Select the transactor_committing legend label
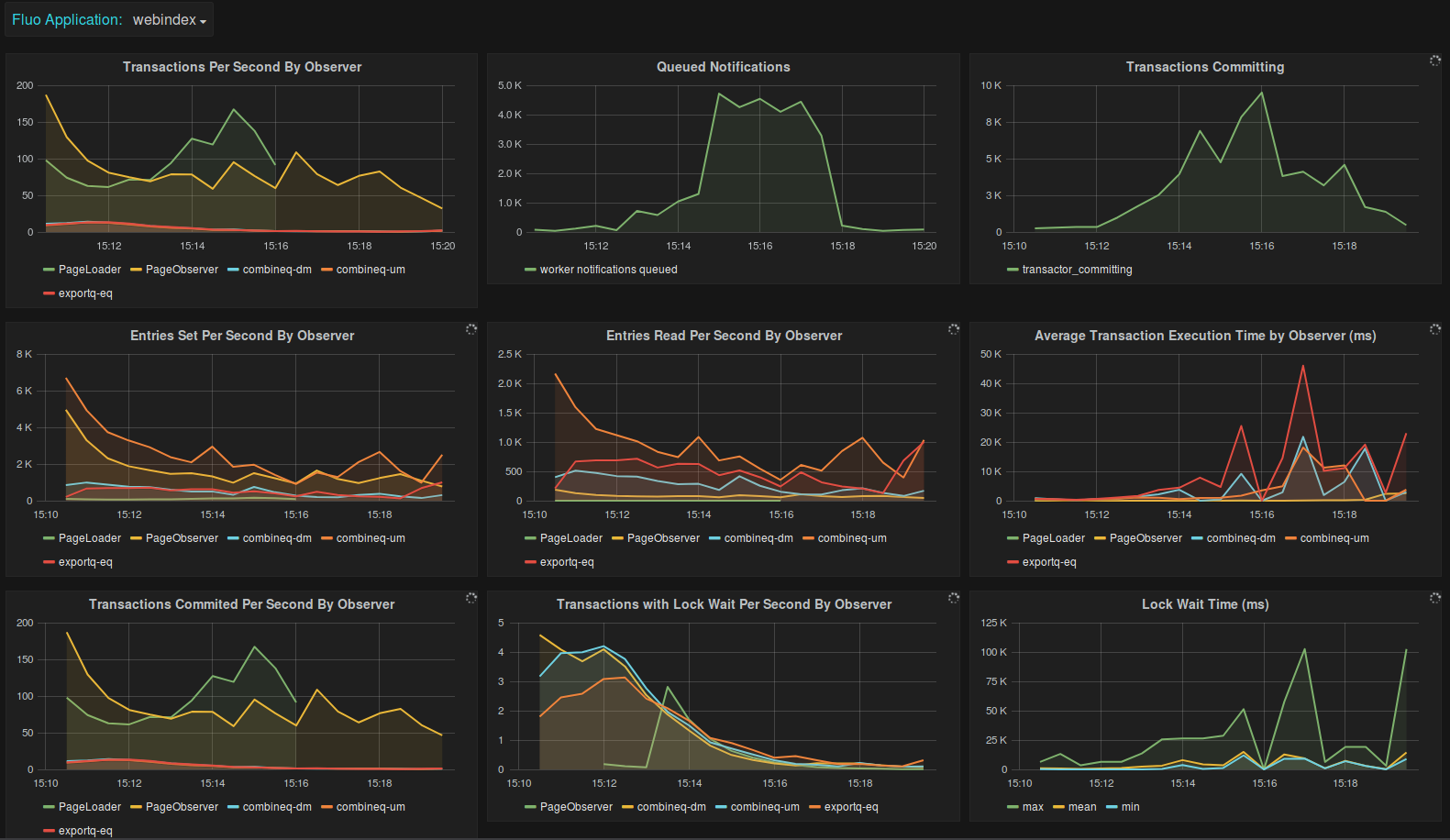This screenshot has height=840, width=1450. (x=1077, y=270)
